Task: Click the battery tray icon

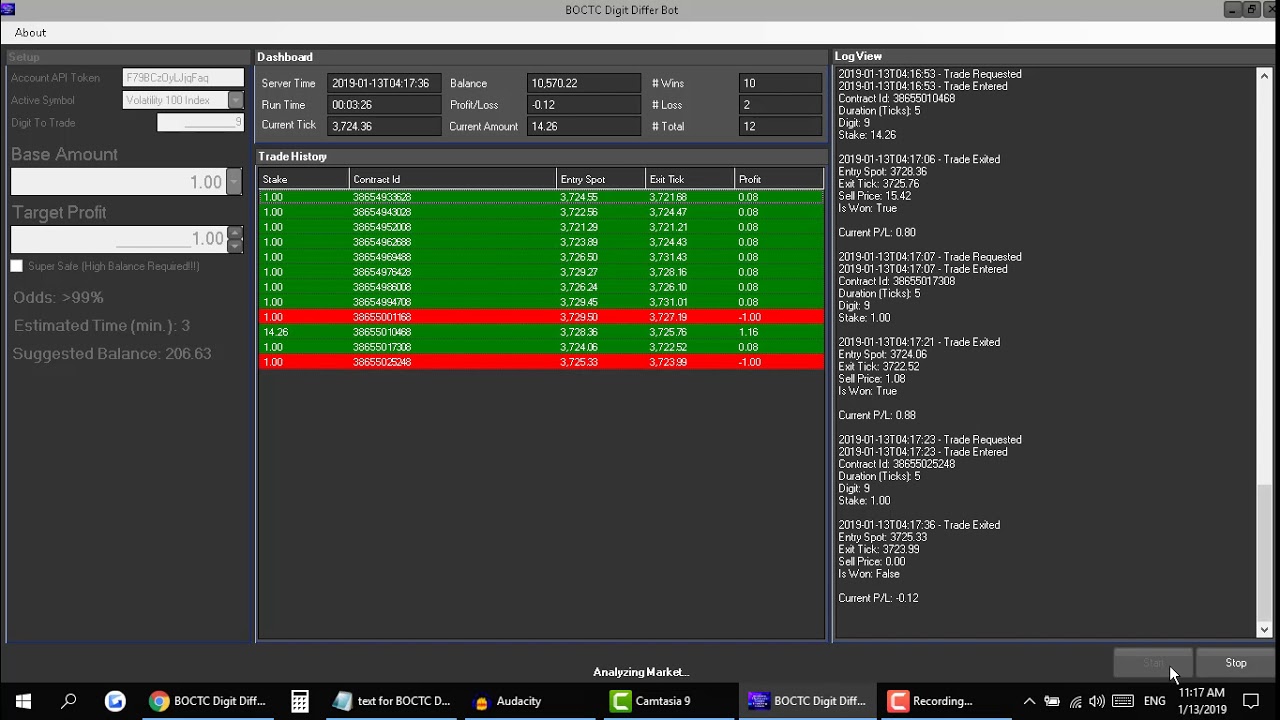Action: 1052,701
